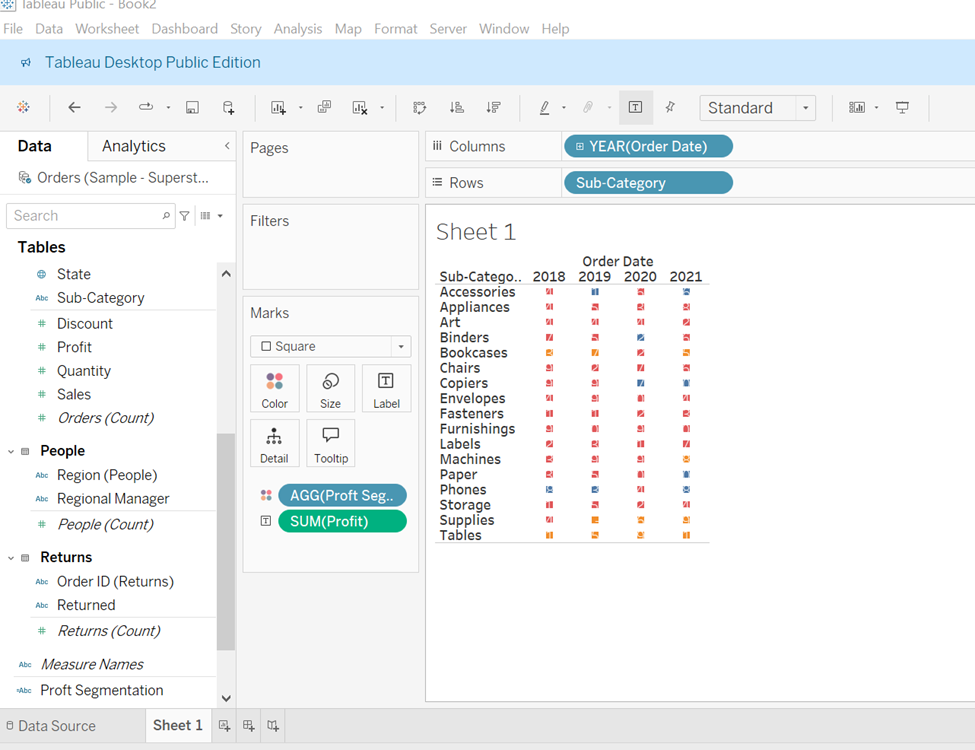Click the Tables 2018 orange square mark

(550, 535)
